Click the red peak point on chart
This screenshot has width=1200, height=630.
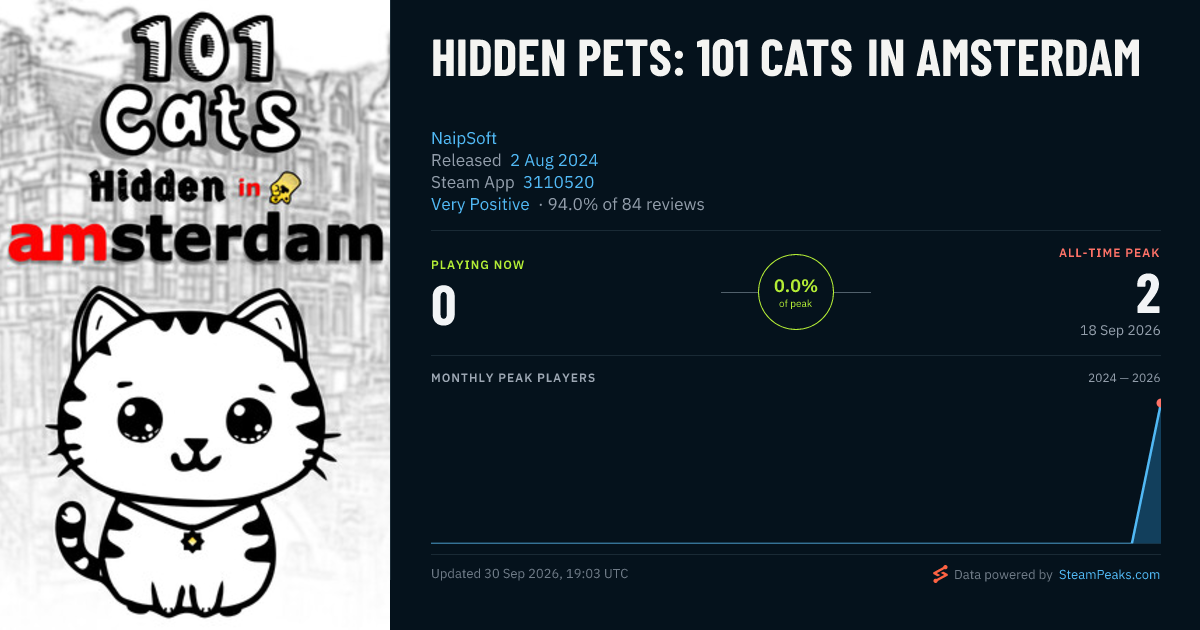coord(1159,403)
